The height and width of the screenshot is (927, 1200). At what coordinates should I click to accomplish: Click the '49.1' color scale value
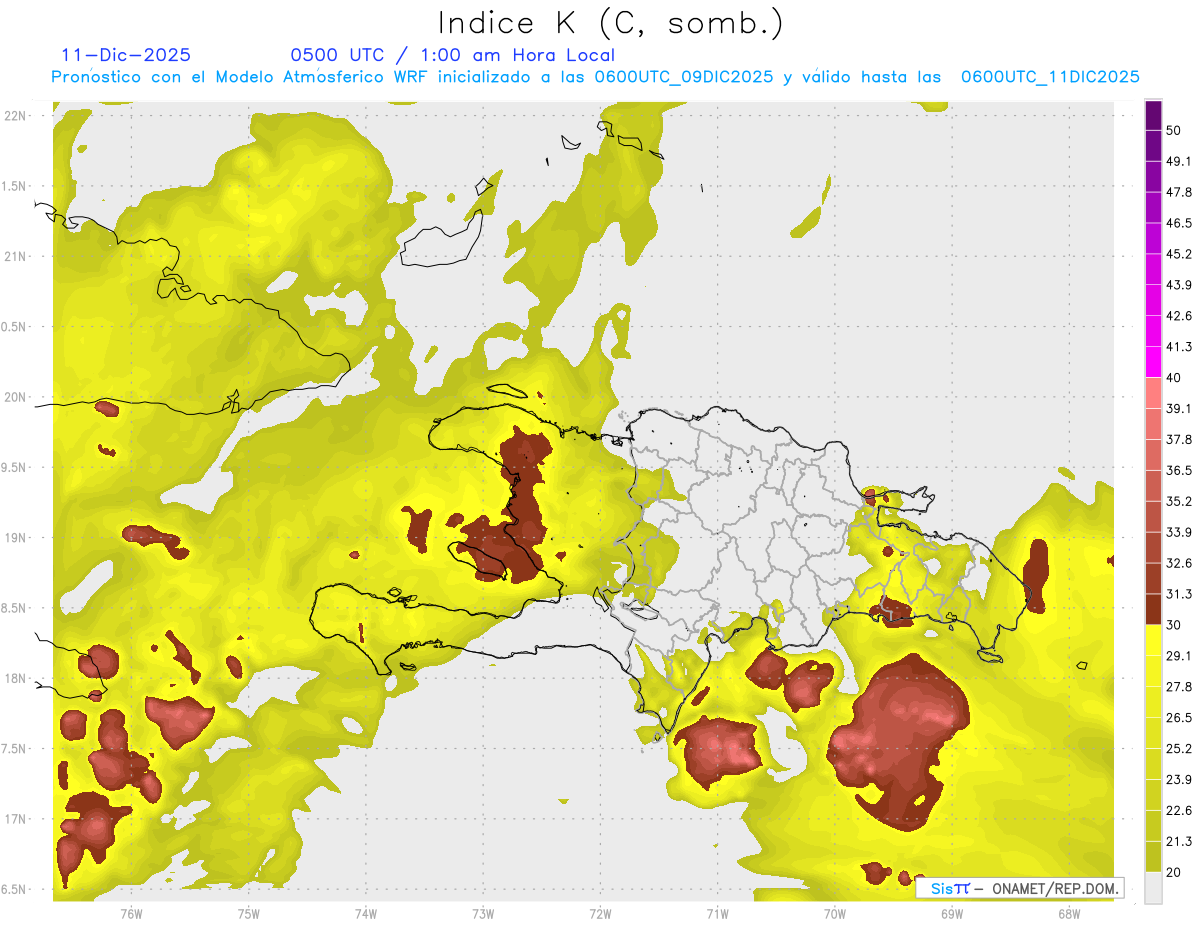pos(1180,161)
